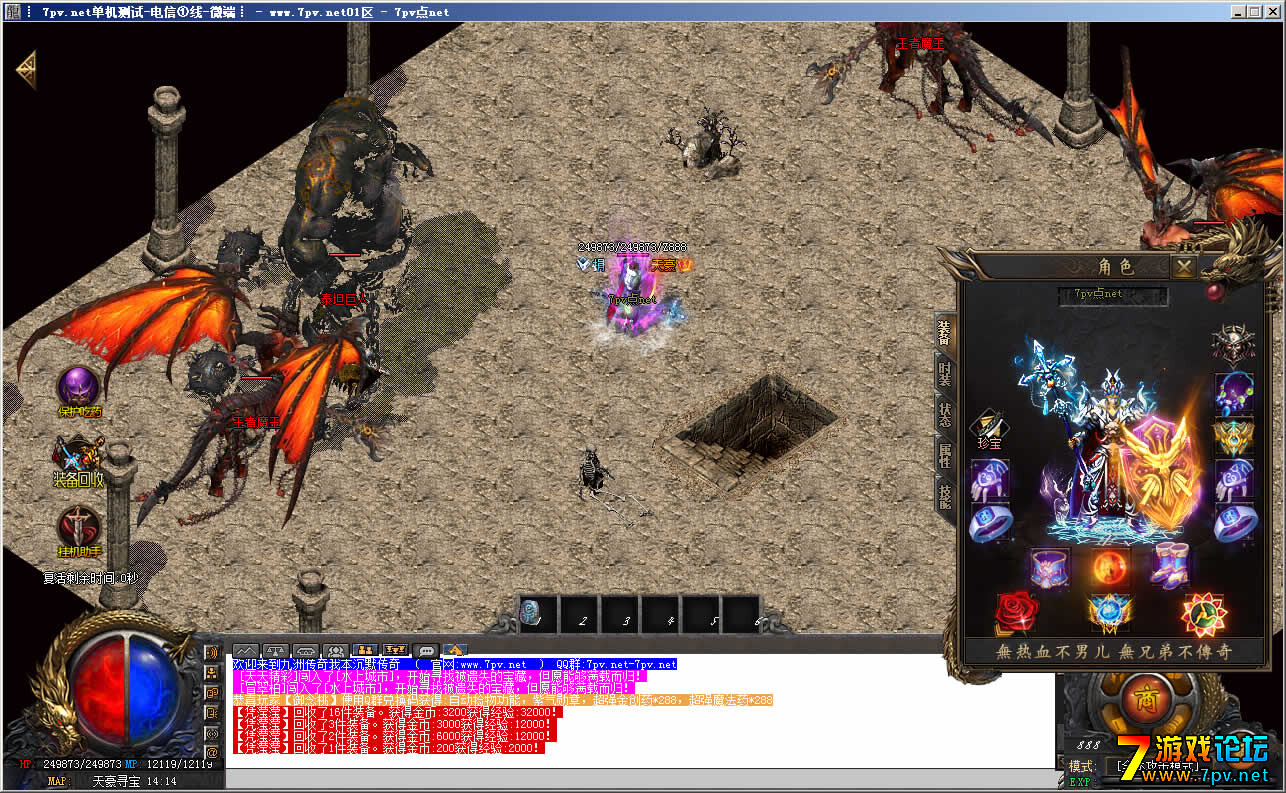Viewport: 1286px width, 793px height.
Task: Click quick slot 1 containing the scroll item
Action: 537,614
